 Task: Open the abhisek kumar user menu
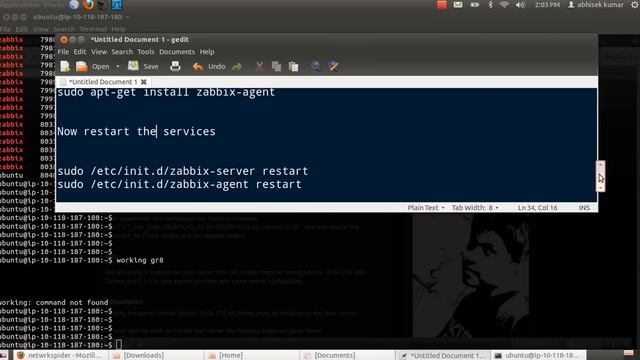tap(596, 5)
